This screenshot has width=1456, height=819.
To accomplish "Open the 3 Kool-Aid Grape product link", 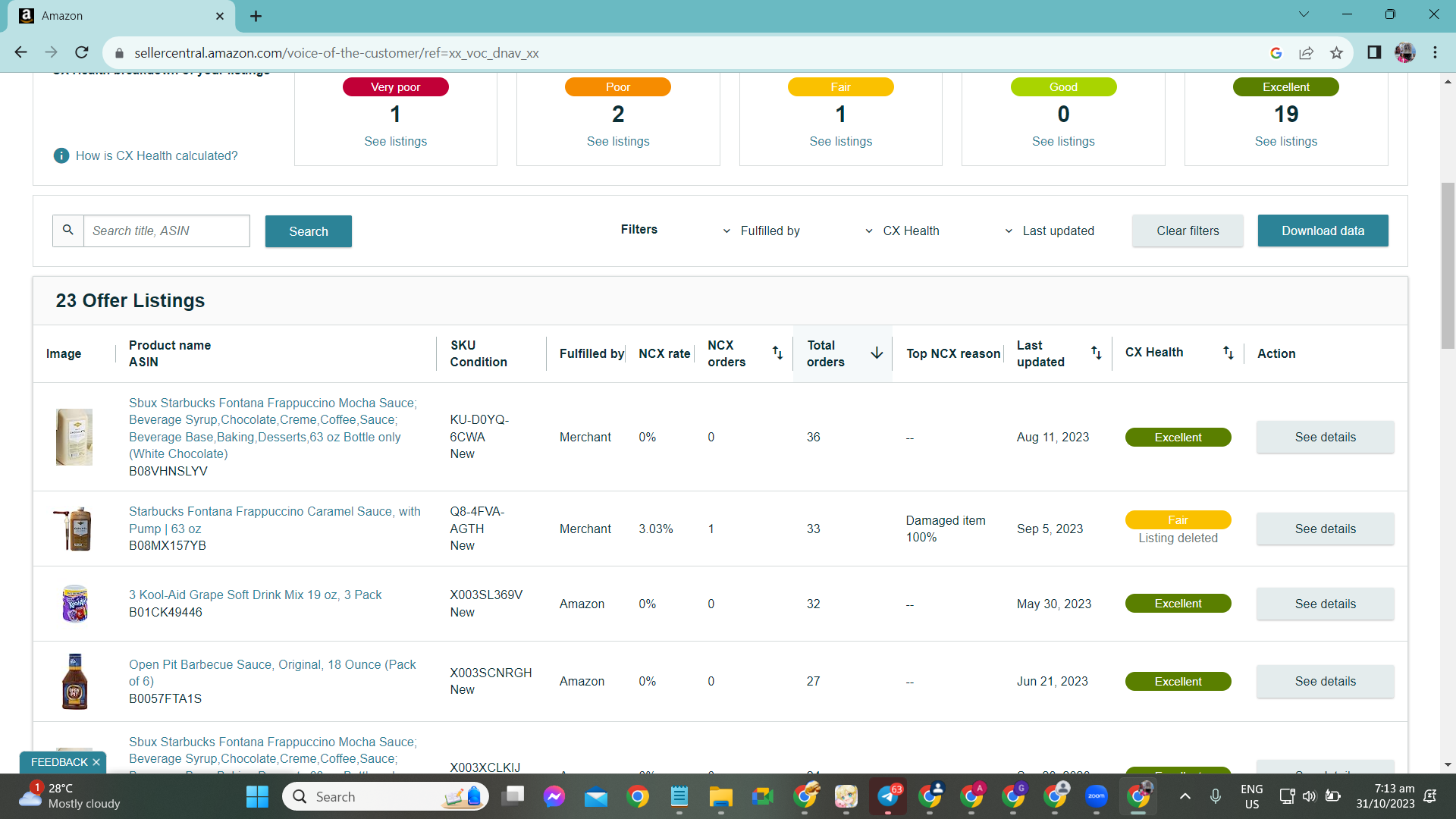I will tap(255, 595).
